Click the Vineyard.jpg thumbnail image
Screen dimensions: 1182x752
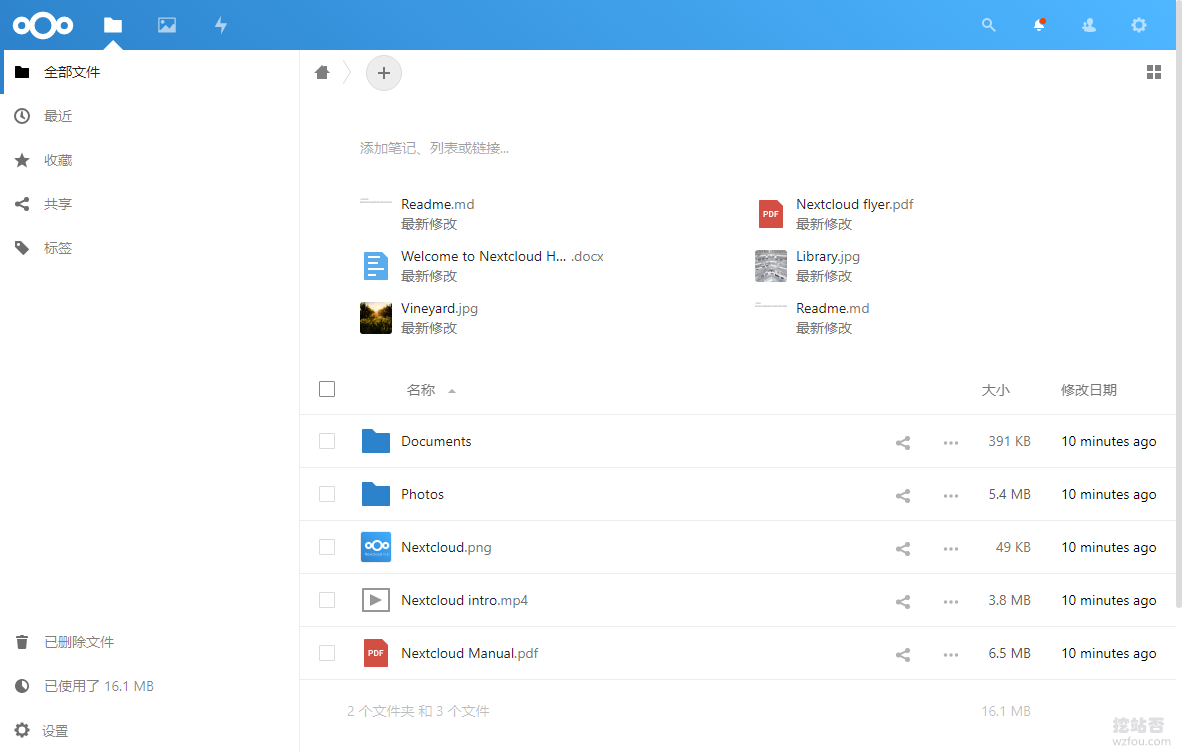pyautogui.click(x=375, y=318)
